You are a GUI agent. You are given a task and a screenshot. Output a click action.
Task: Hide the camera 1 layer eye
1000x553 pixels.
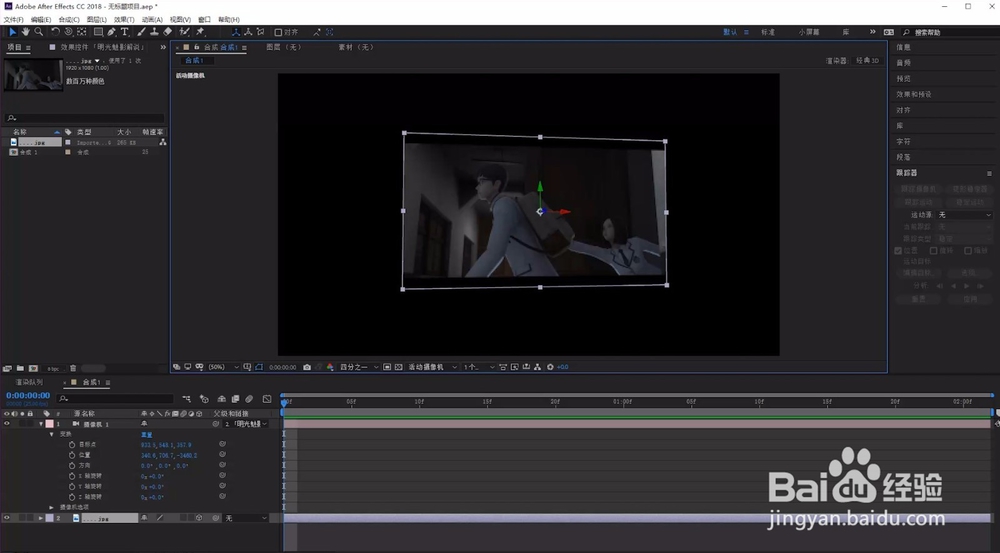click(x=7, y=424)
